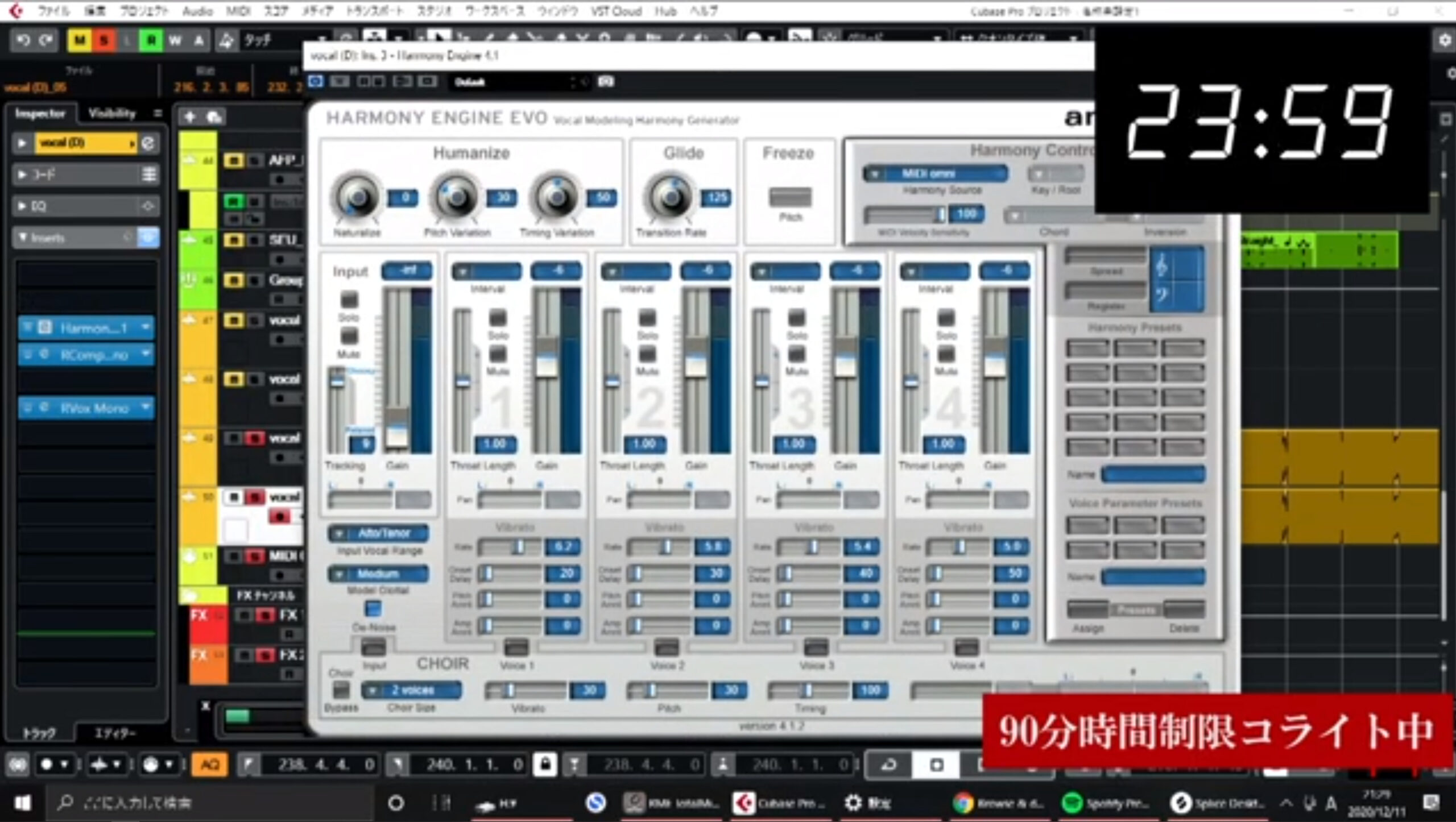
Task: Click the add track plus icon
Action: coord(190,117)
